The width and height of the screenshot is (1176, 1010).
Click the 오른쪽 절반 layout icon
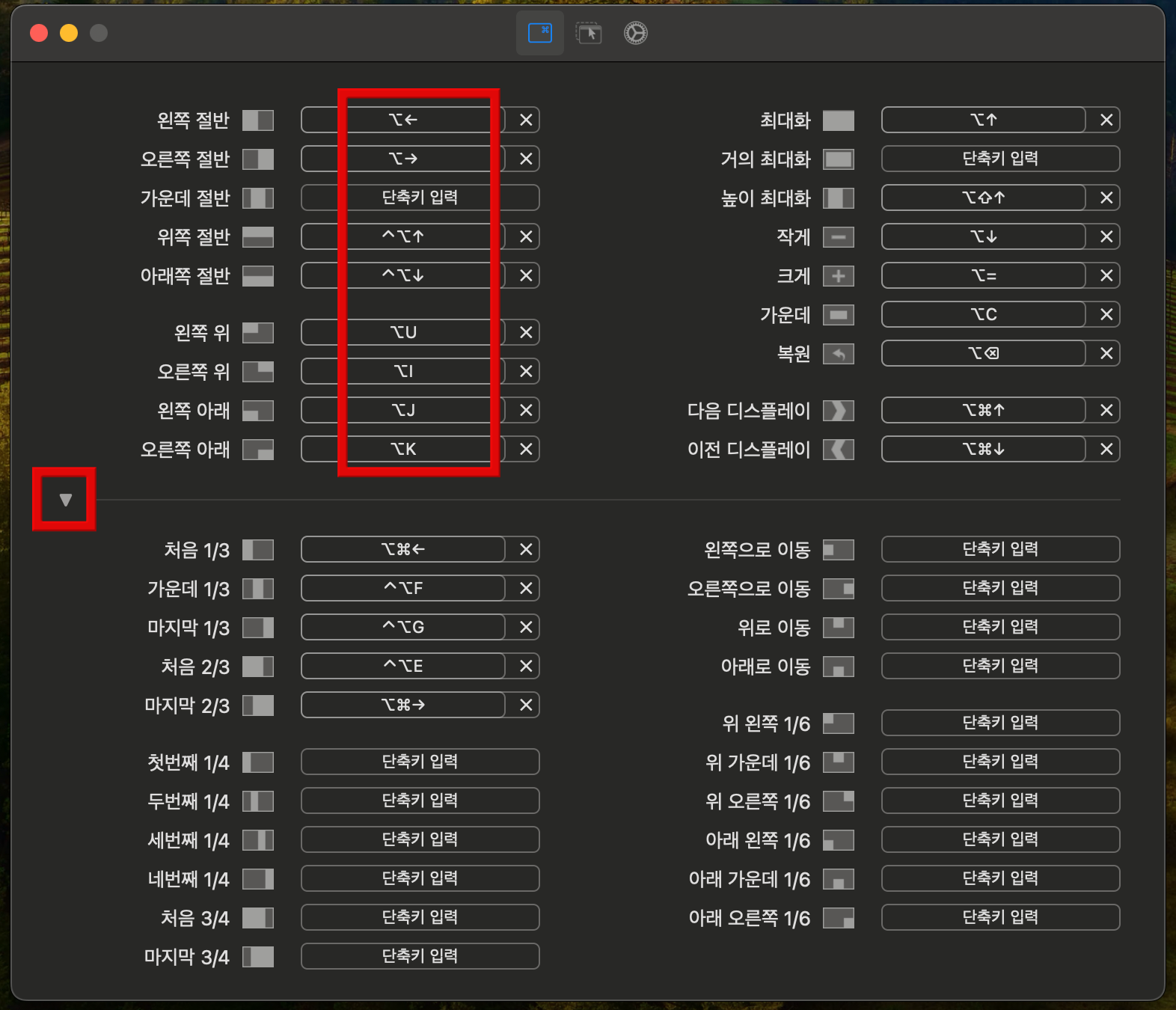pyautogui.click(x=258, y=159)
